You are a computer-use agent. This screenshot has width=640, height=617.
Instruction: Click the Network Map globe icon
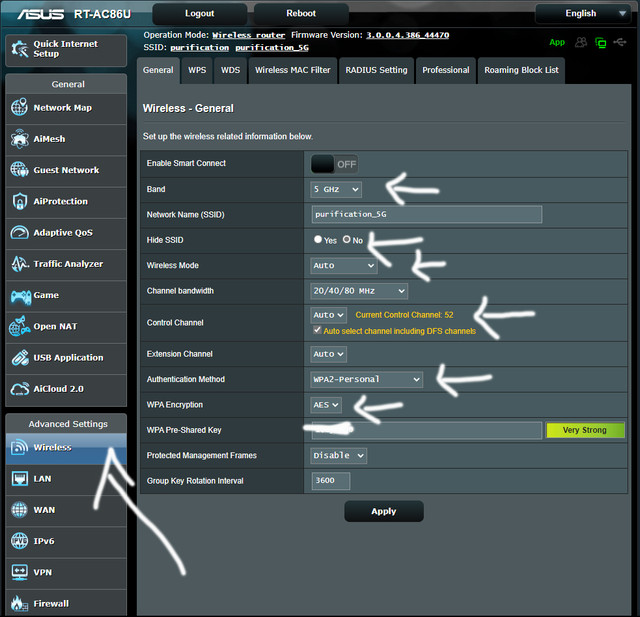pos(19,107)
